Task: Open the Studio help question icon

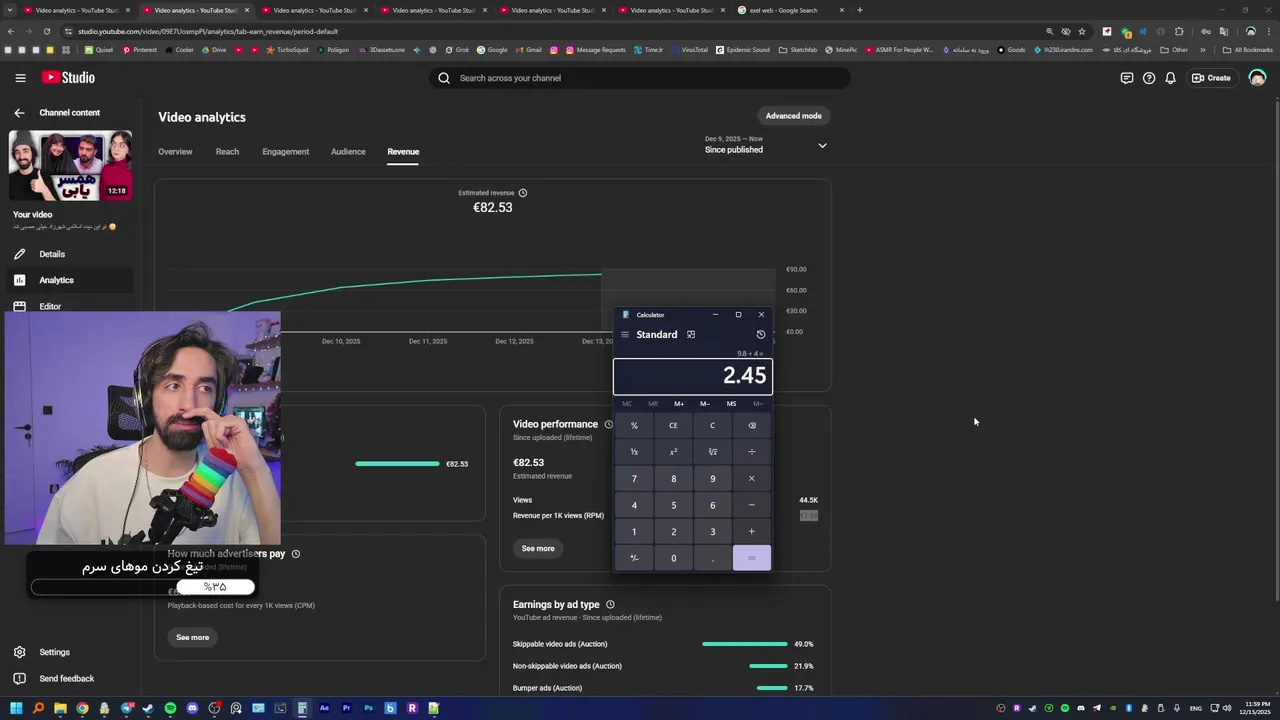Action: [1149, 78]
